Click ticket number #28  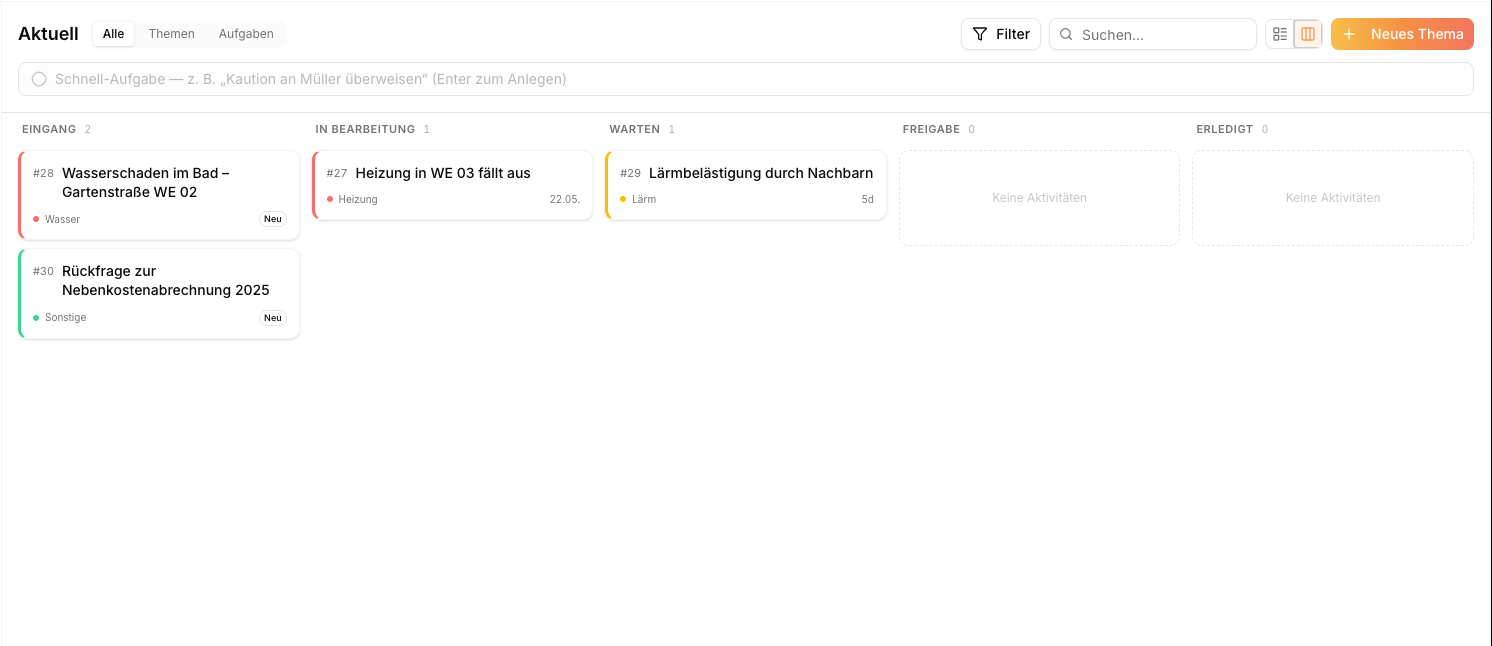[x=43, y=173]
